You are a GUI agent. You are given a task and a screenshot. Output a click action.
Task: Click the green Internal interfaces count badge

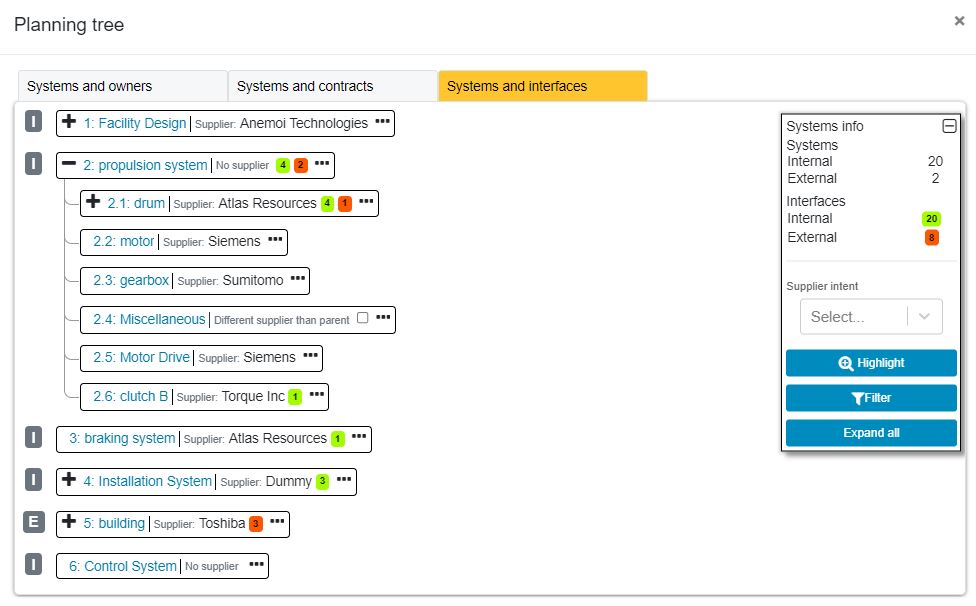[x=931, y=218]
